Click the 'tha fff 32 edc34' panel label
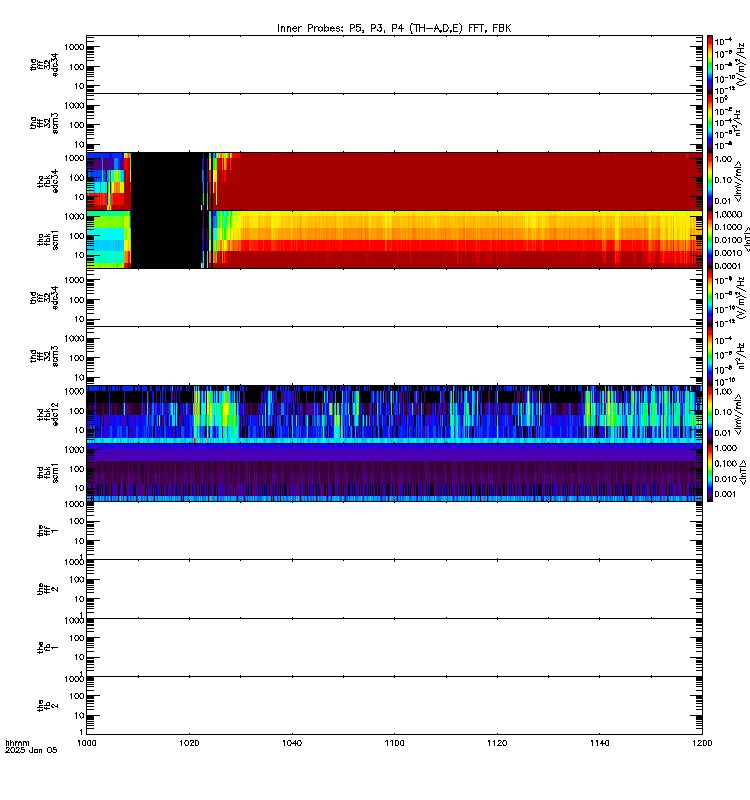 tap(44, 64)
